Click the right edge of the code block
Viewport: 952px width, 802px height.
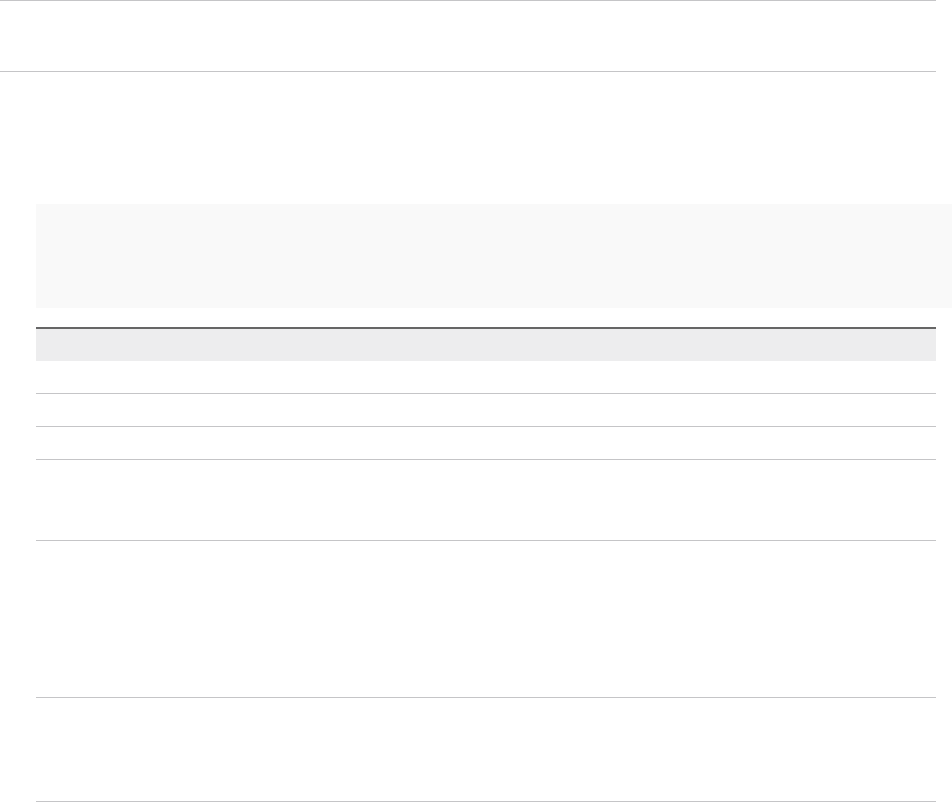pyautogui.click(x=946, y=256)
